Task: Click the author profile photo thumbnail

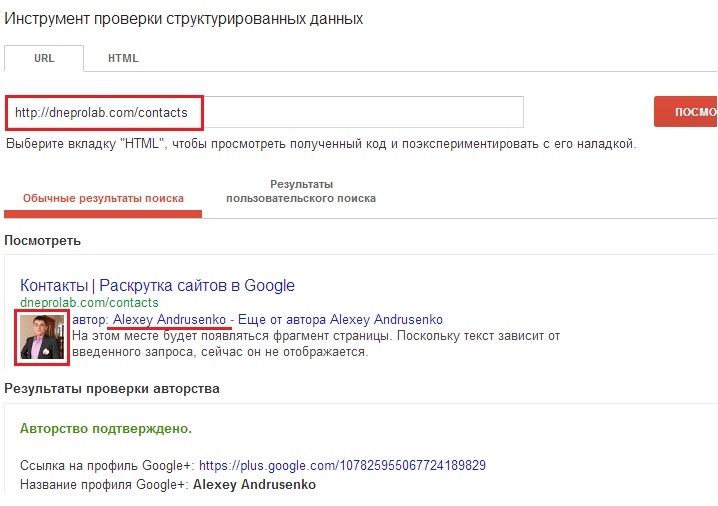Action: 42,337
